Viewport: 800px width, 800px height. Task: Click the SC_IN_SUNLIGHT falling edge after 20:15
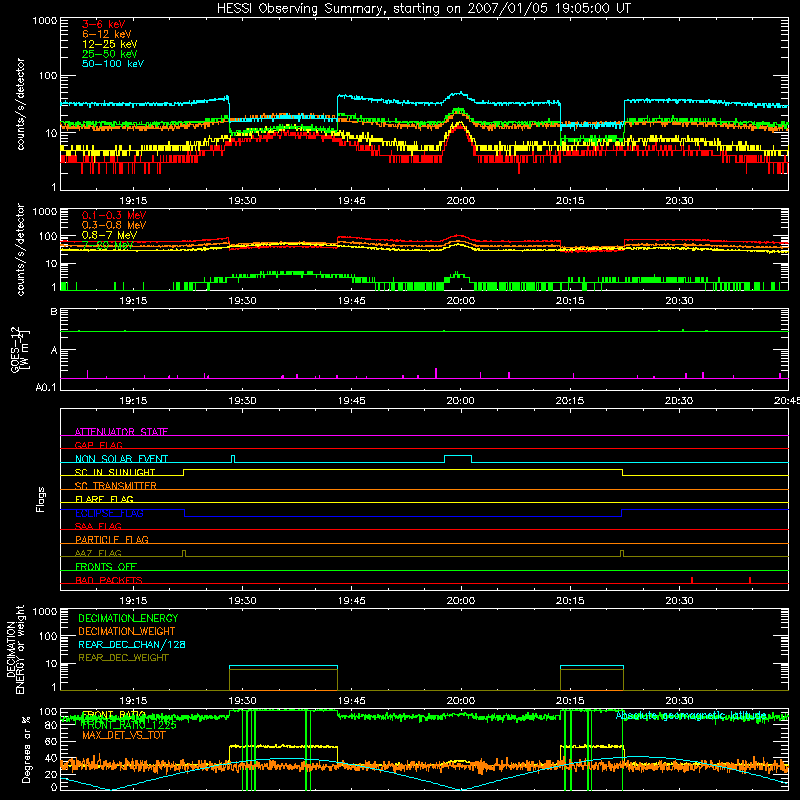[x=622, y=472]
